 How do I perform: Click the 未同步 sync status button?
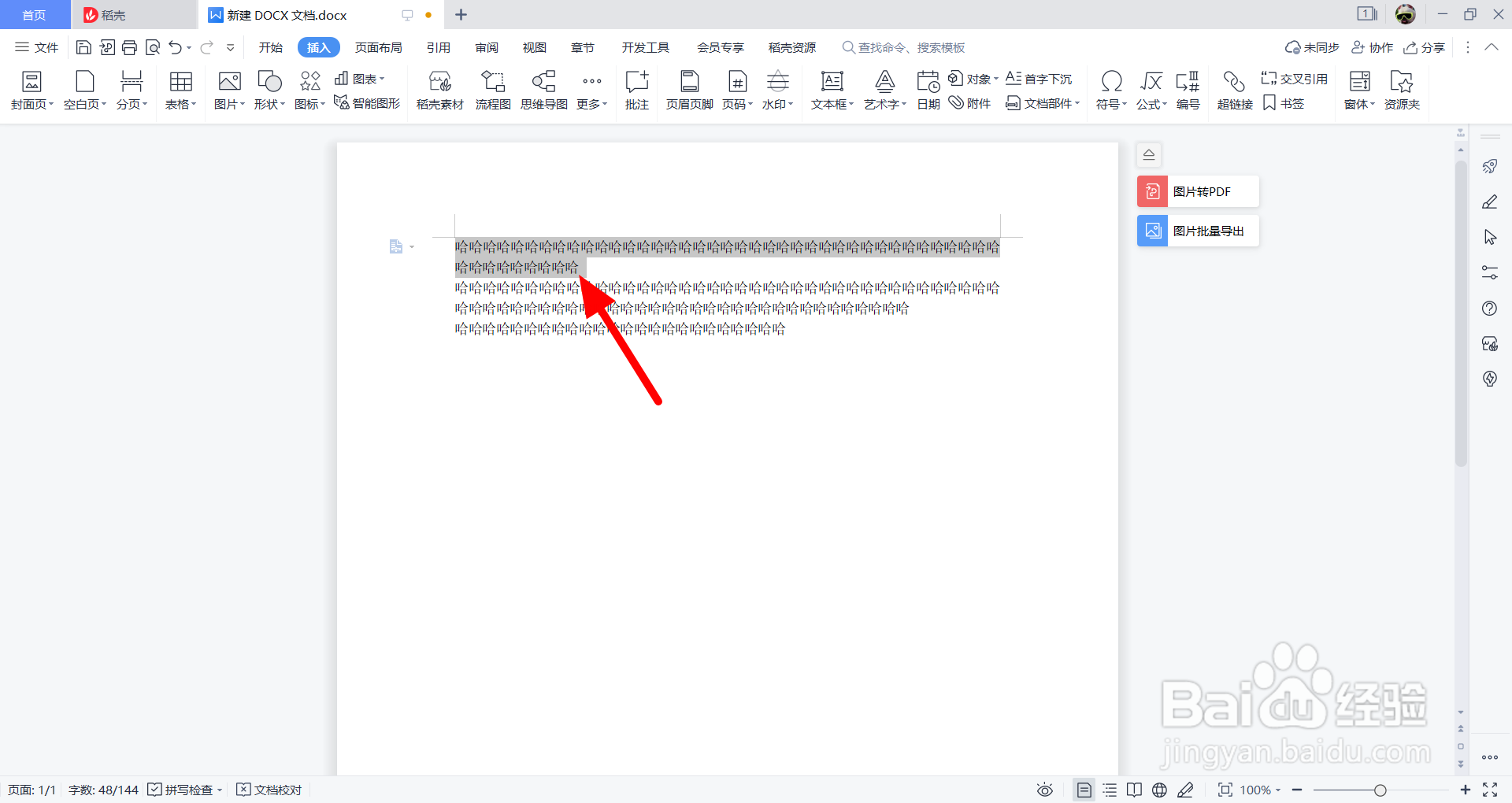[x=1312, y=47]
